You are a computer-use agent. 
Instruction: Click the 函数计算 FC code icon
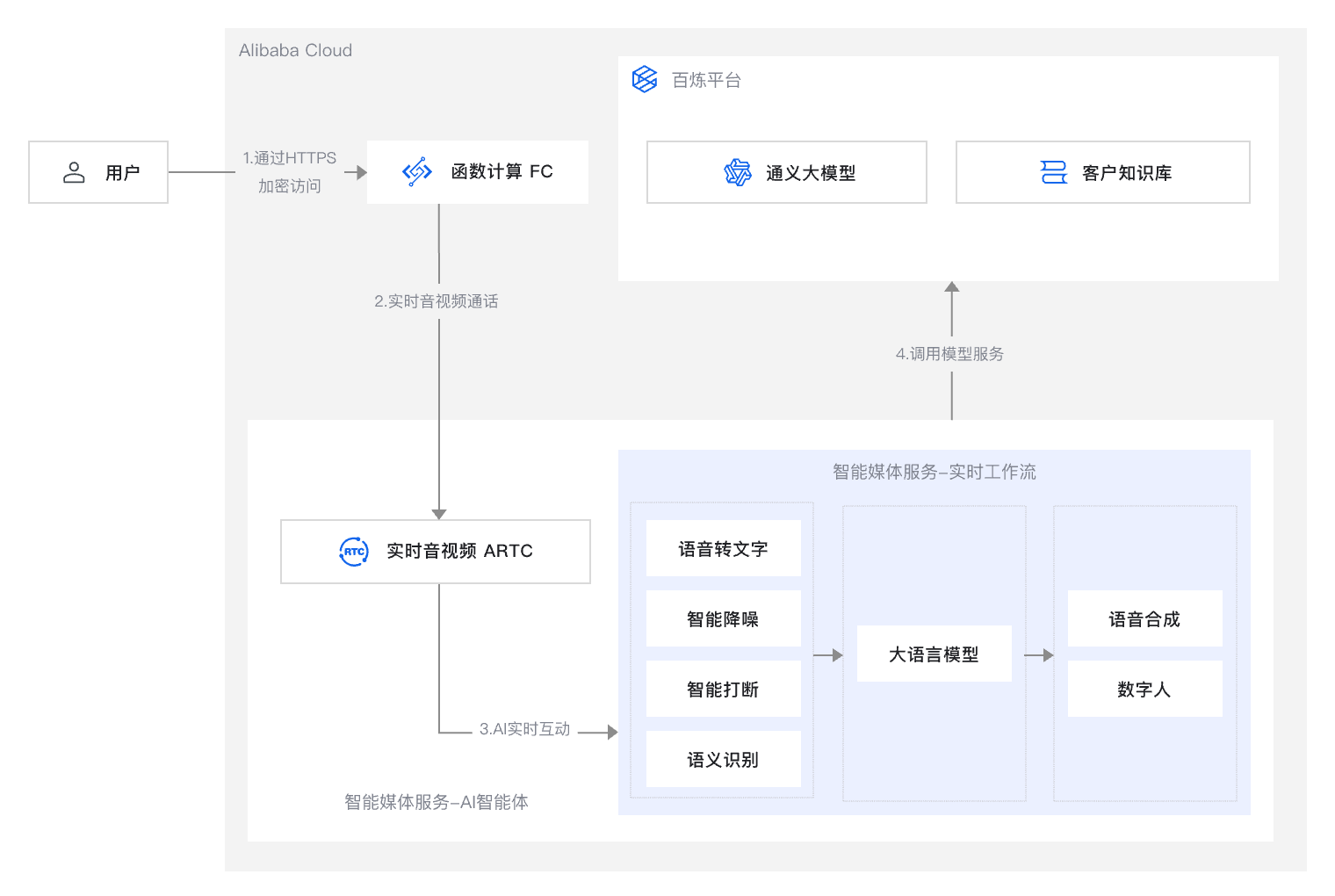click(417, 172)
